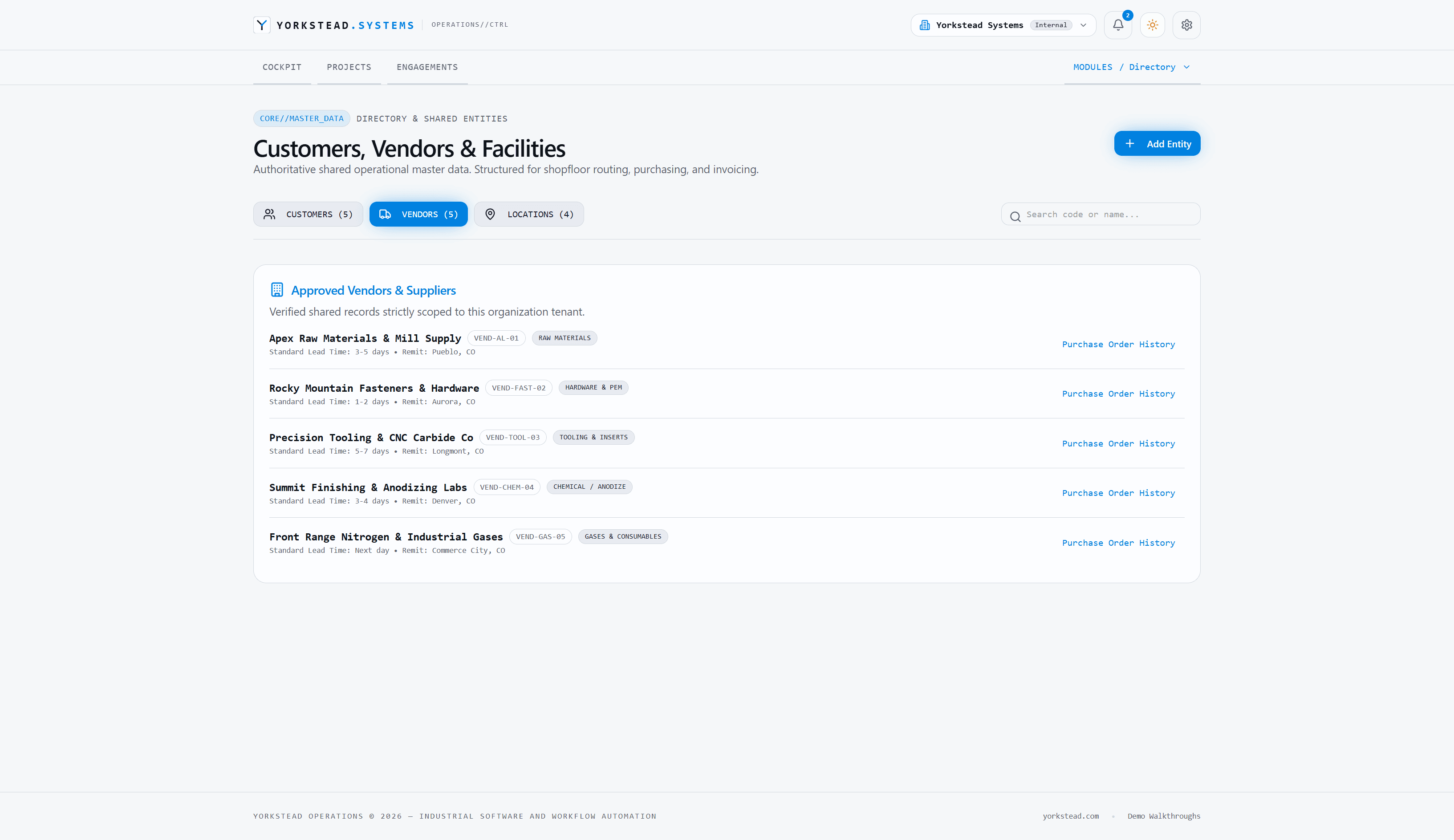1454x840 pixels.
Task: Open the Modules / Directory dropdown
Action: [x=1132, y=67]
